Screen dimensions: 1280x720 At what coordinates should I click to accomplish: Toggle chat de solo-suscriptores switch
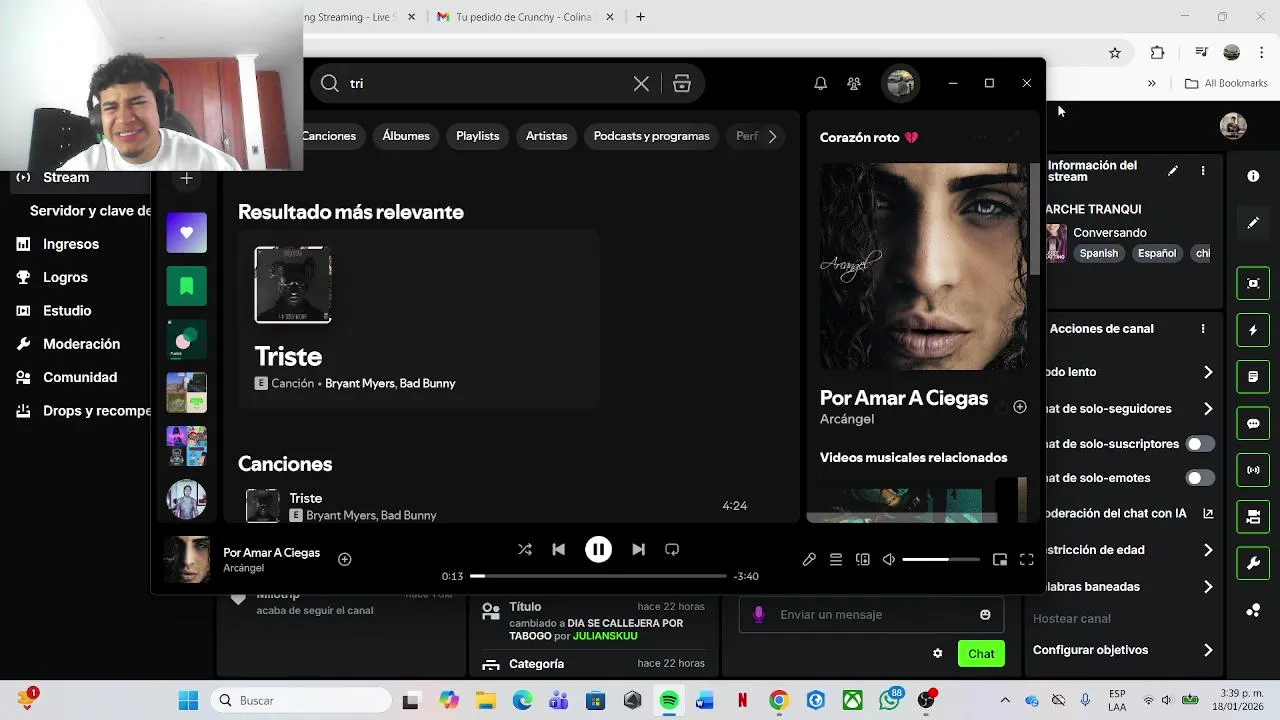(1200, 444)
